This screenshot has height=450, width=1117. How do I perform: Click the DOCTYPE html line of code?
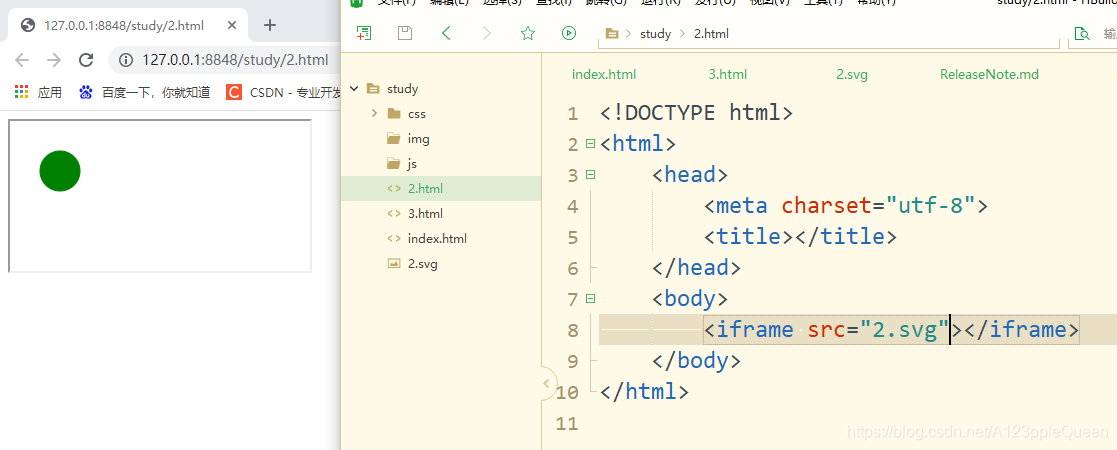[x=697, y=112]
